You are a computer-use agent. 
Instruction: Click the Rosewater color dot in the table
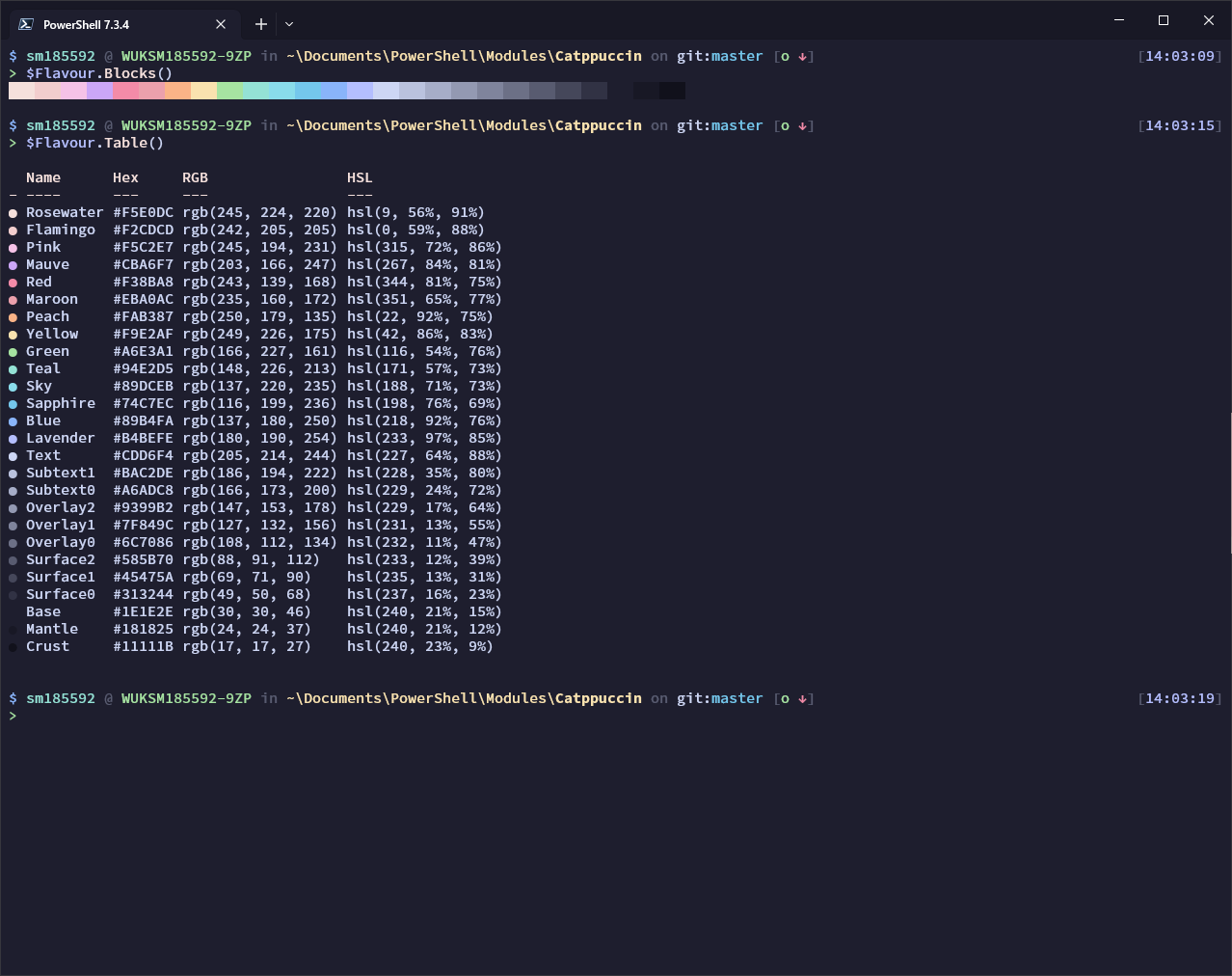[x=12, y=212]
